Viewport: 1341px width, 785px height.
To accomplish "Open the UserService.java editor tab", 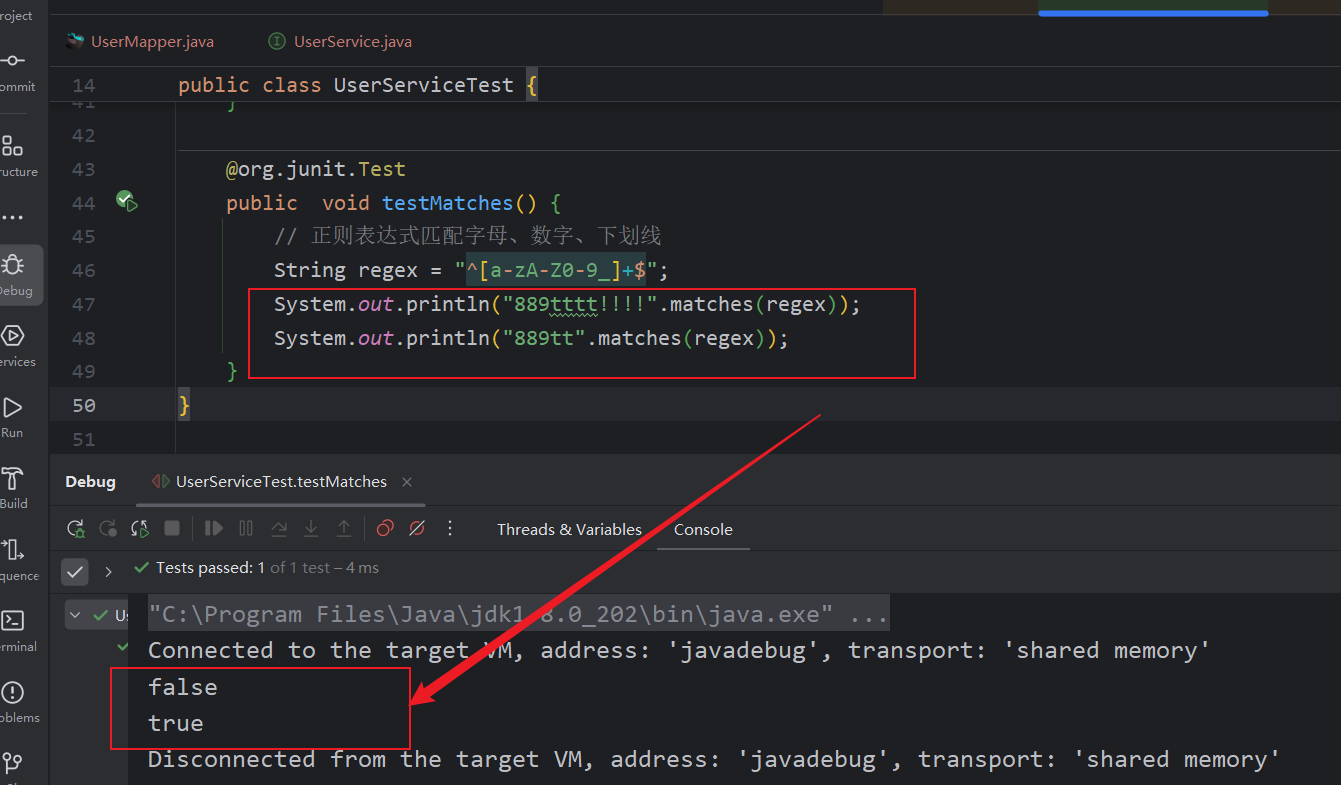I will click(x=352, y=42).
